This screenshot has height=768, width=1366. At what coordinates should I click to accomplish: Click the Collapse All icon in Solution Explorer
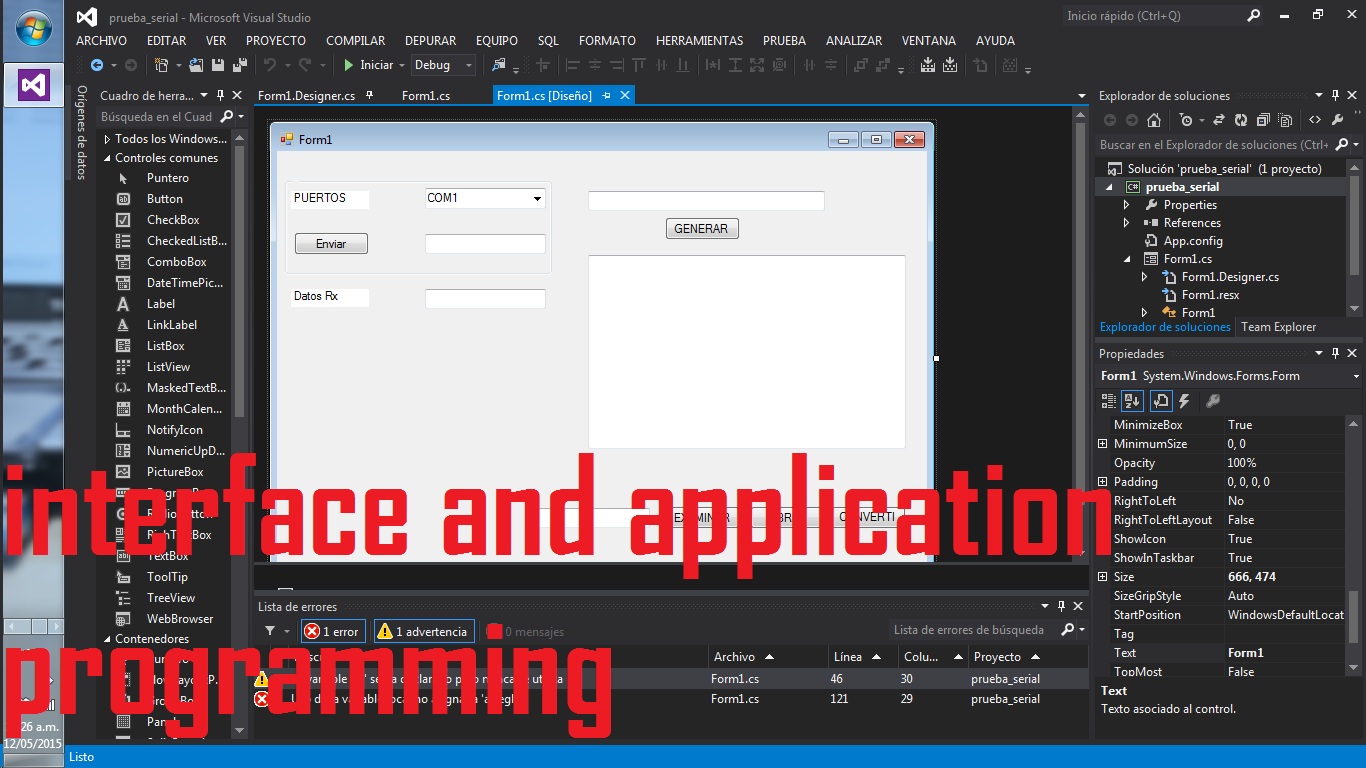1262,120
